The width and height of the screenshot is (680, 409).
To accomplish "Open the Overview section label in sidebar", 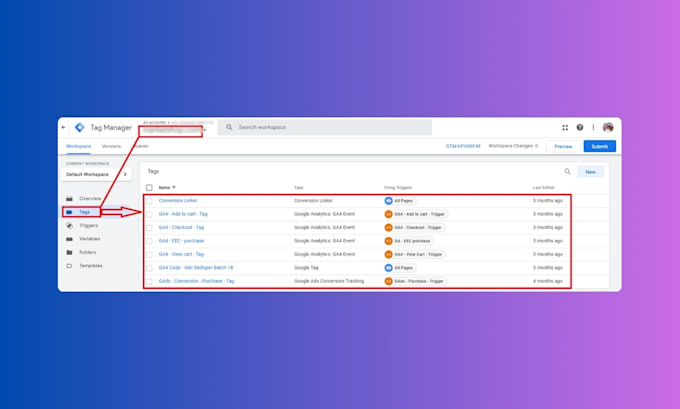I will tap(90, 199).
